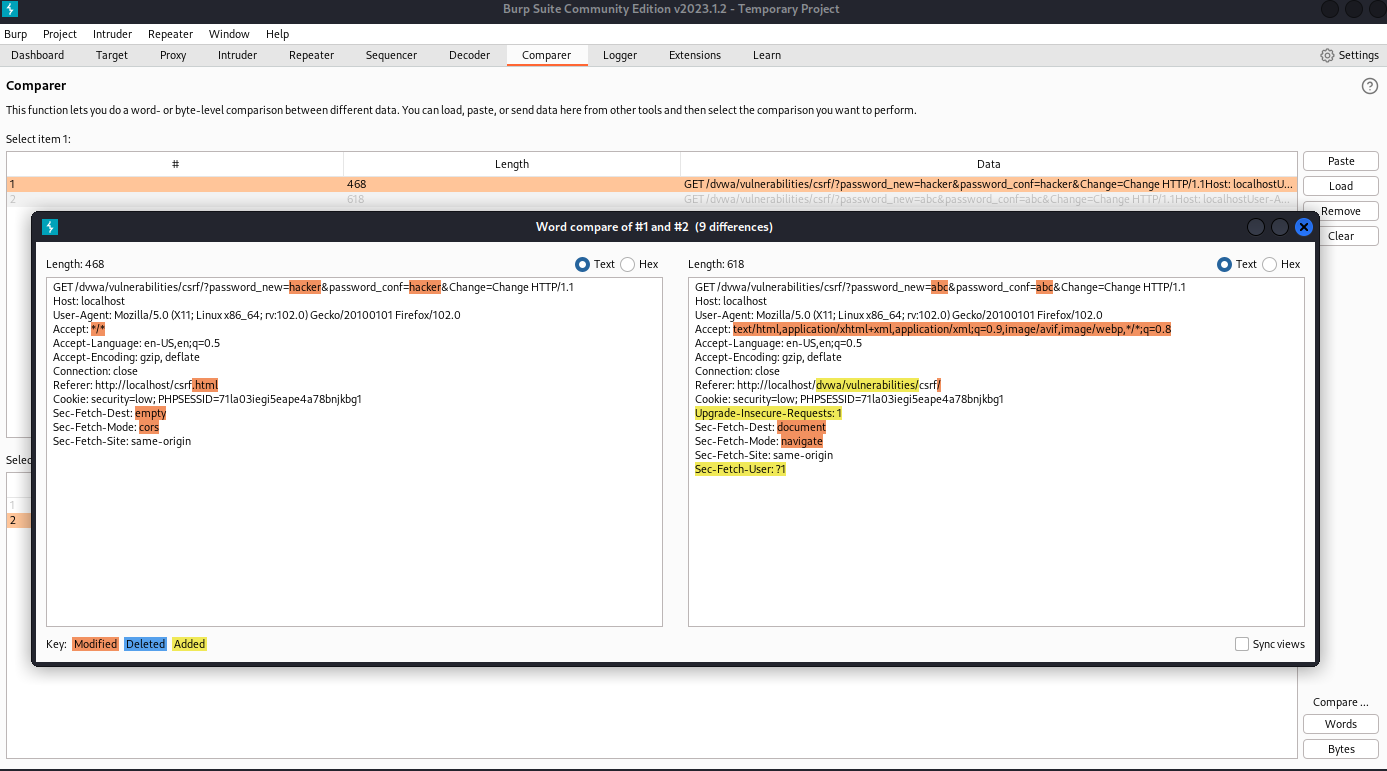Switch to the Logger tab
This screenshot has width=1387, height=771.
click(x=620, y=55)
